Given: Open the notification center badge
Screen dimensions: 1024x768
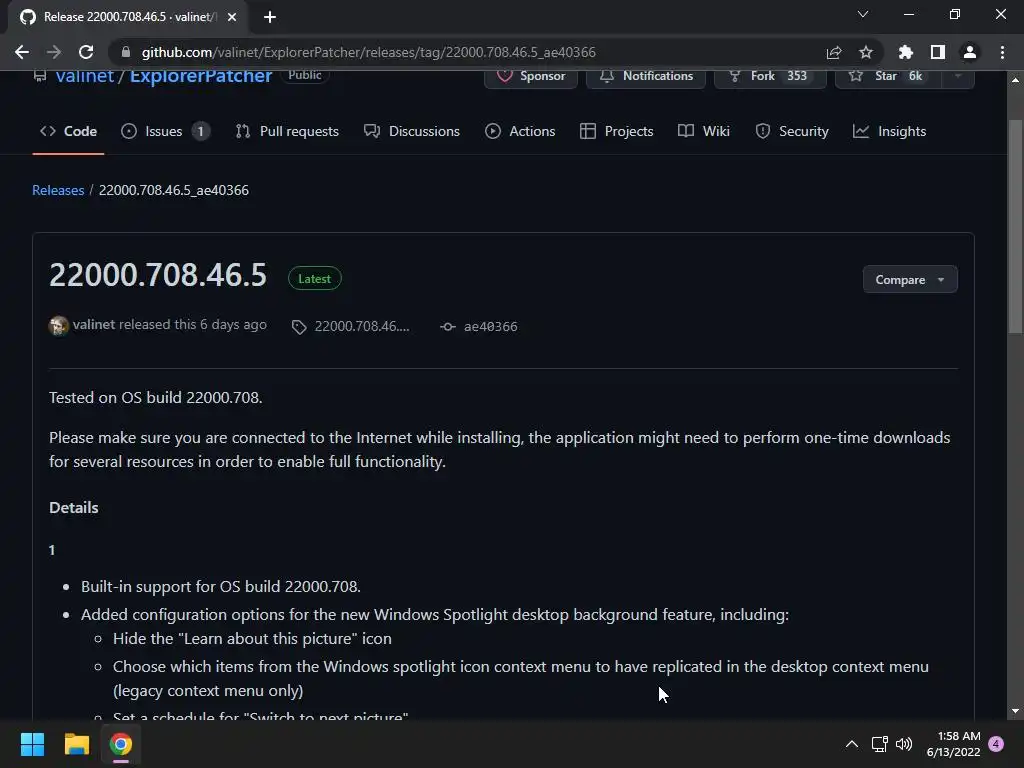Looking at the screenshot, I should pyautogui.click(x=996, y=744).
